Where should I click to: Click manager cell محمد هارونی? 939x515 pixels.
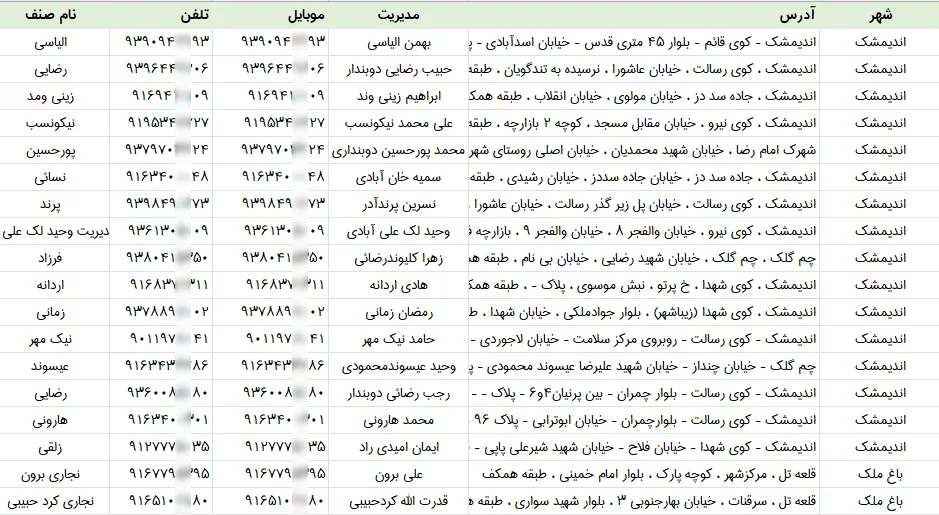pos(398,420)
